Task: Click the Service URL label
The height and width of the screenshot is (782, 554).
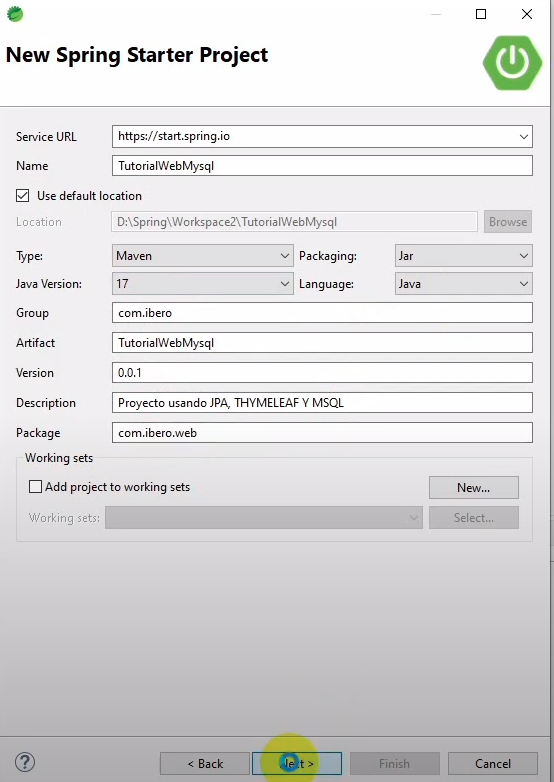Action: (x=46, y=137)
